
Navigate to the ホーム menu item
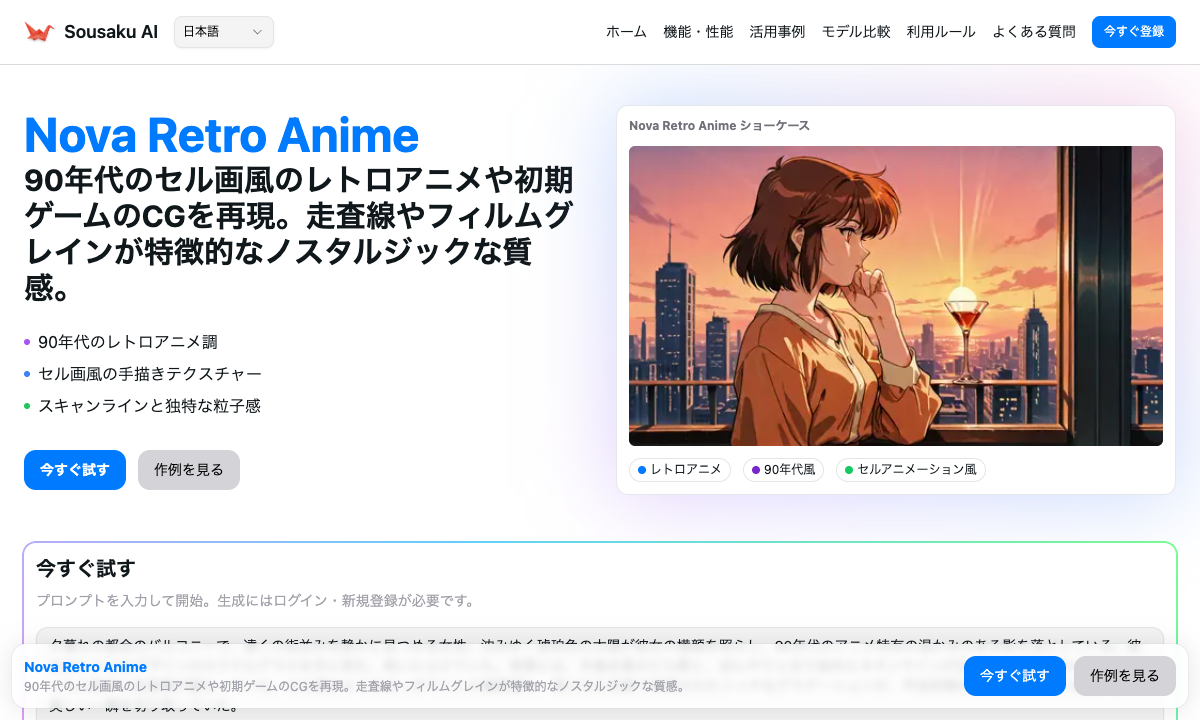click(x=625, y=31)
